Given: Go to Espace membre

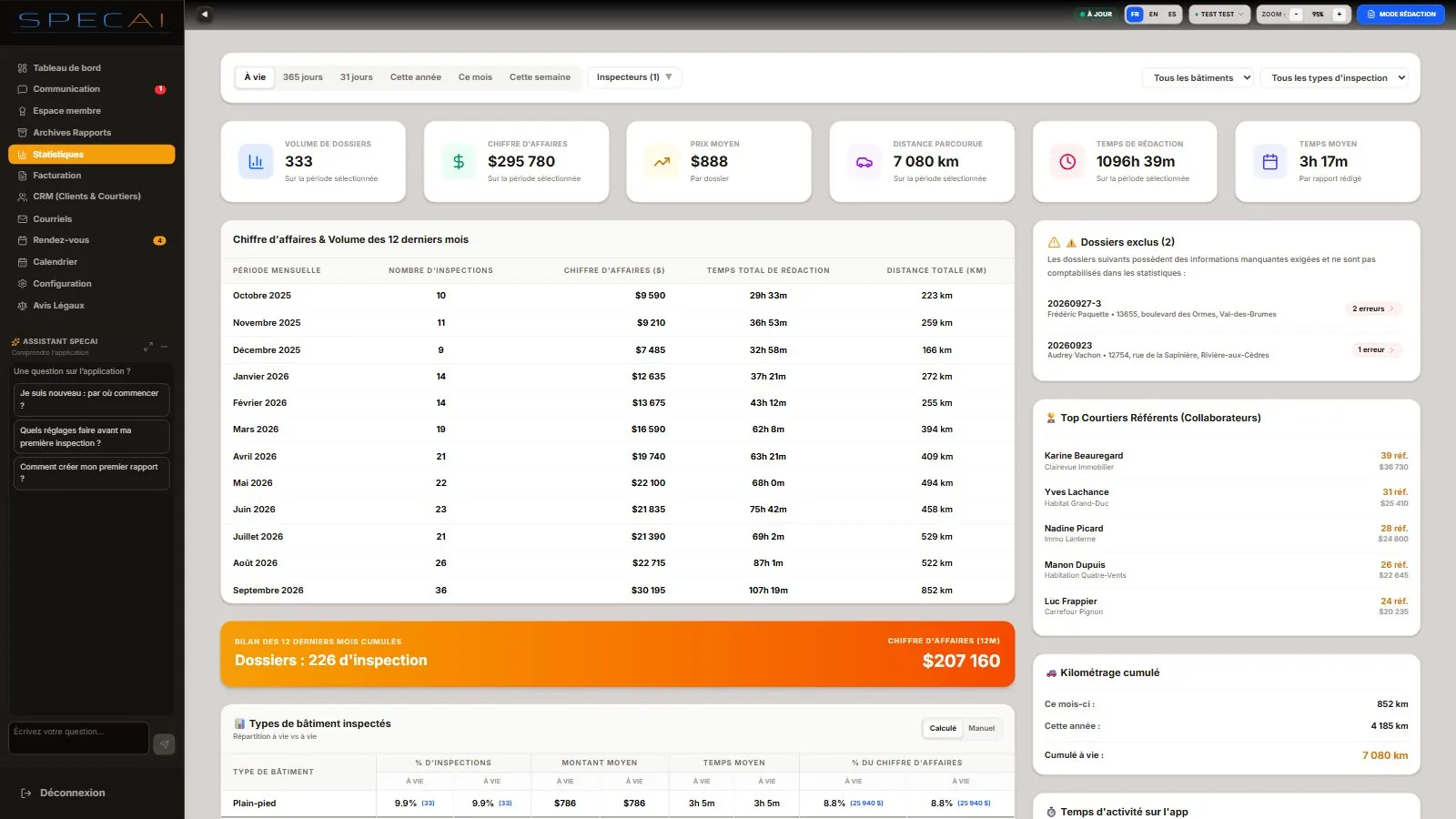Looking at the screenshot, I should point(91,111).
